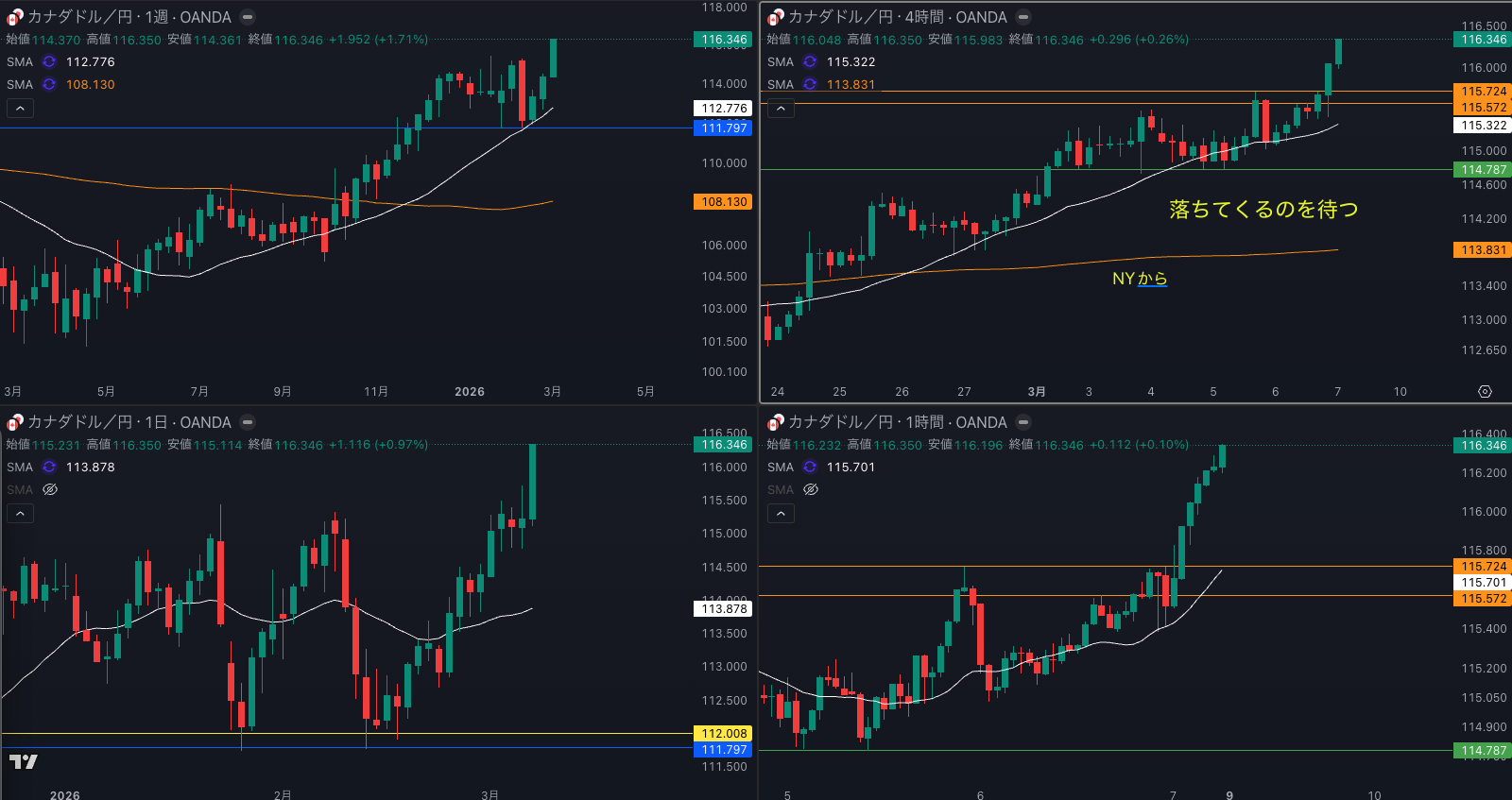The height and width of the screenshot is (800, 1512).
Task: Collapse the indicator legend on the 4時間 chart
Action: coord(781,109)
